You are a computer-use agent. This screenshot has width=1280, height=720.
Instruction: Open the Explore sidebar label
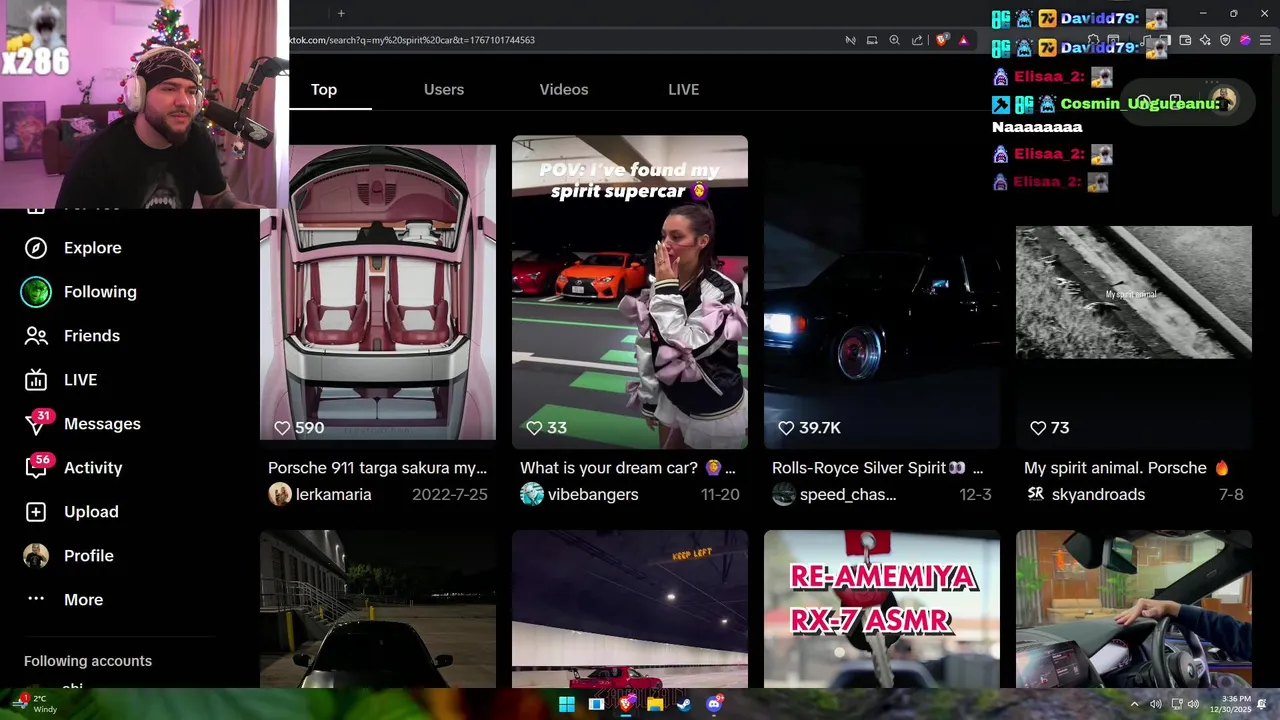click(93, 248)
